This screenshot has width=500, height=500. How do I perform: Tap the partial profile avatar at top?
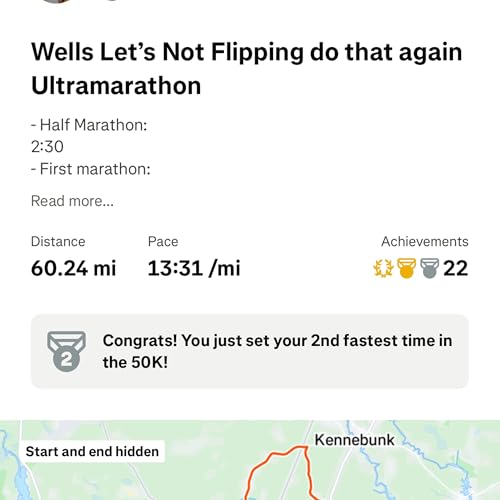[x=57, y=1]
